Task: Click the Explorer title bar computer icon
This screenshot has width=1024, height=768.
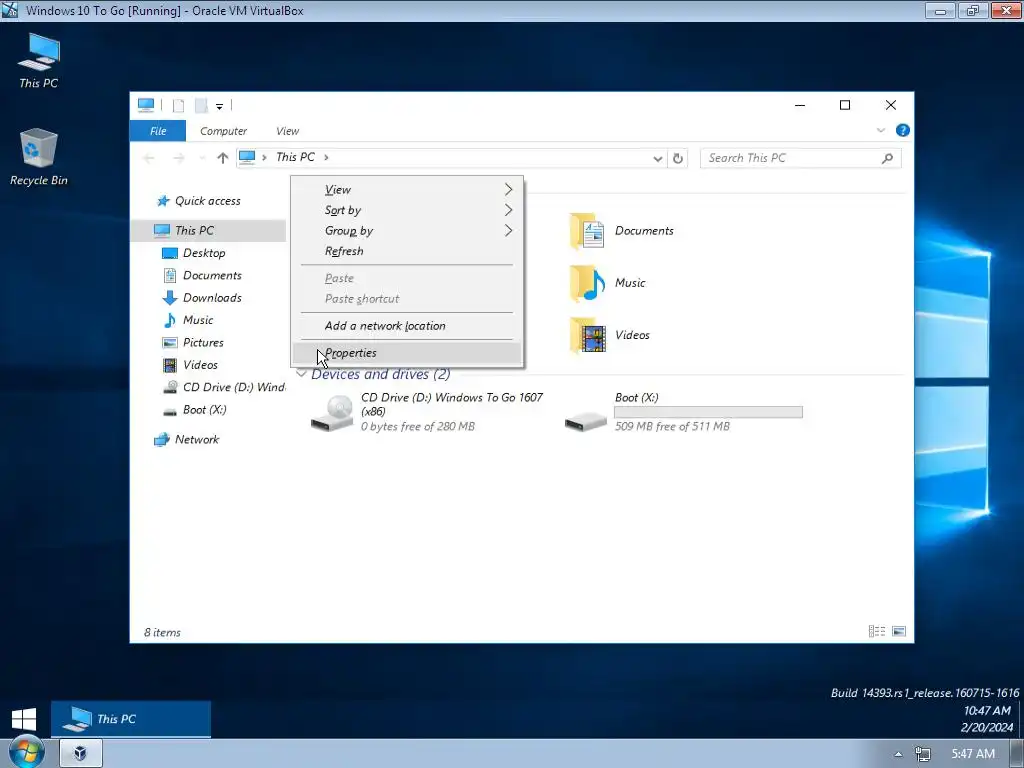Action: point(146,105)
